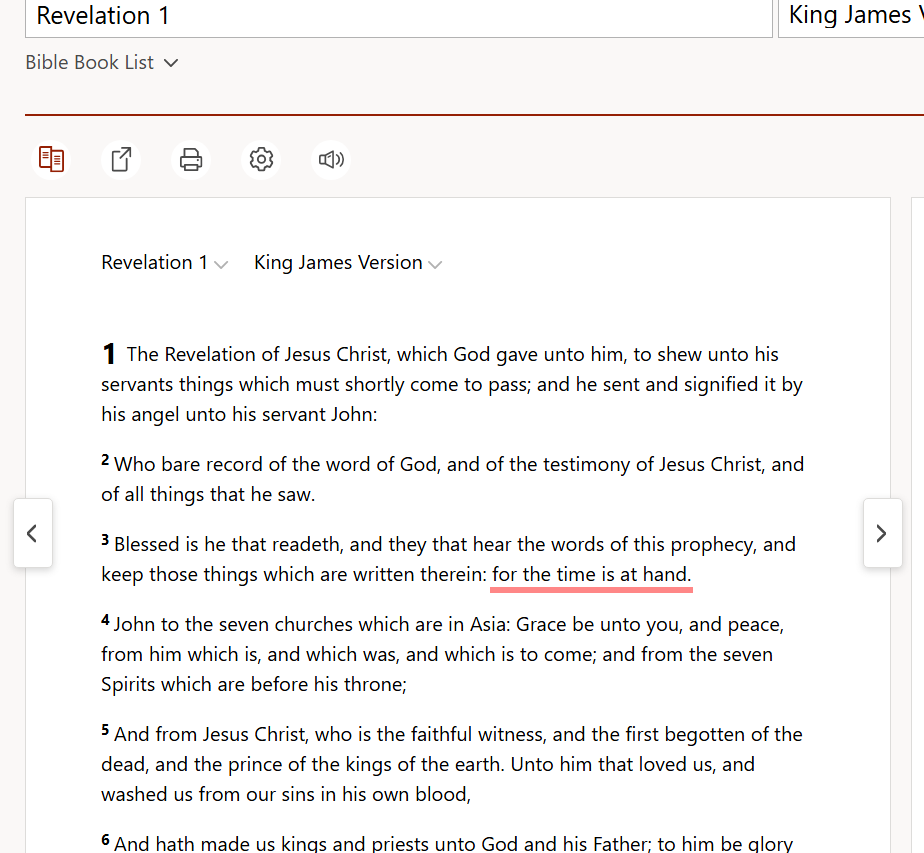Click verse number 5 superscript
This screenshot has width=924, height=853.
click(105, 731)
